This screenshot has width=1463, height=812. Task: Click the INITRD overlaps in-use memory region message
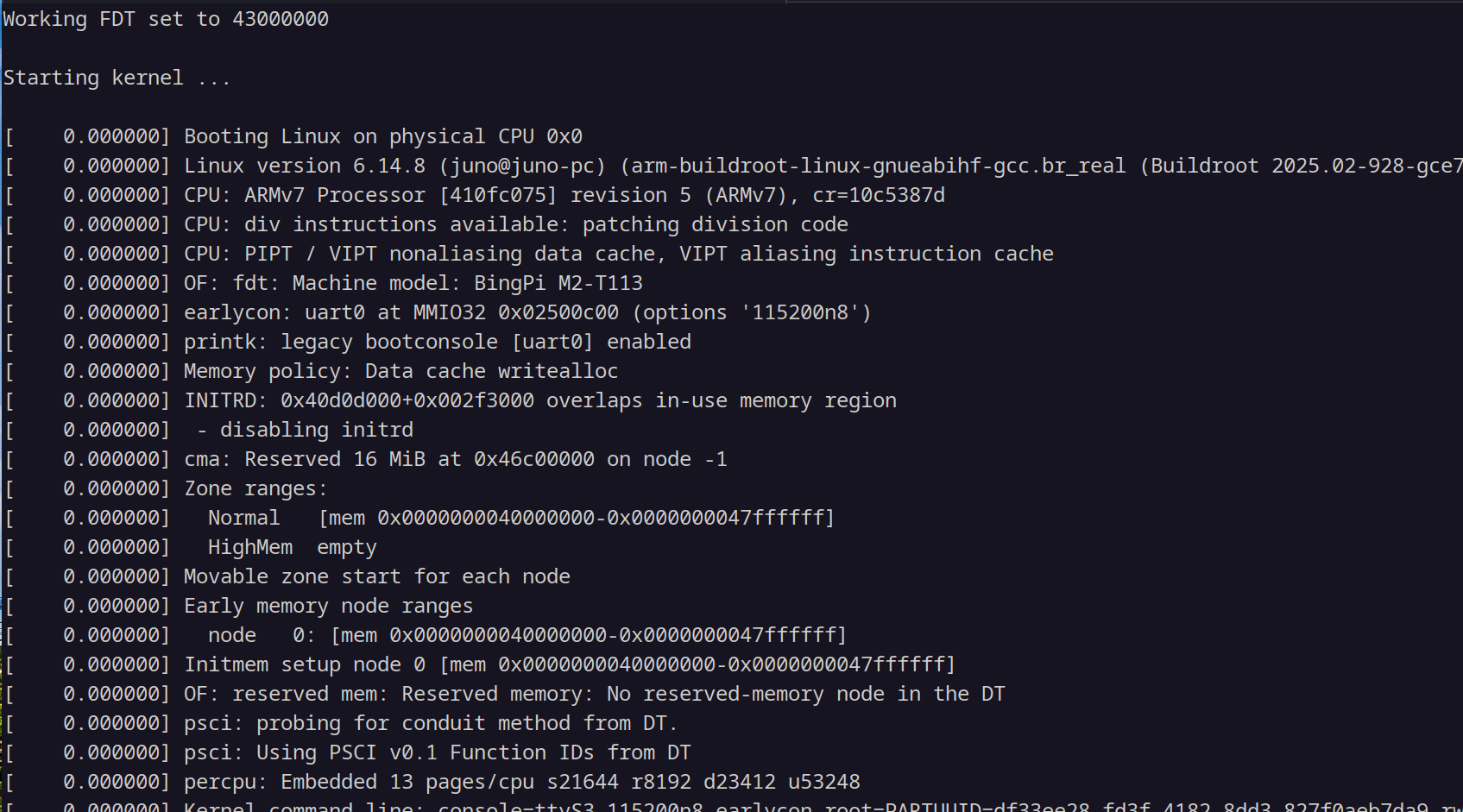(x=540, y=400)
